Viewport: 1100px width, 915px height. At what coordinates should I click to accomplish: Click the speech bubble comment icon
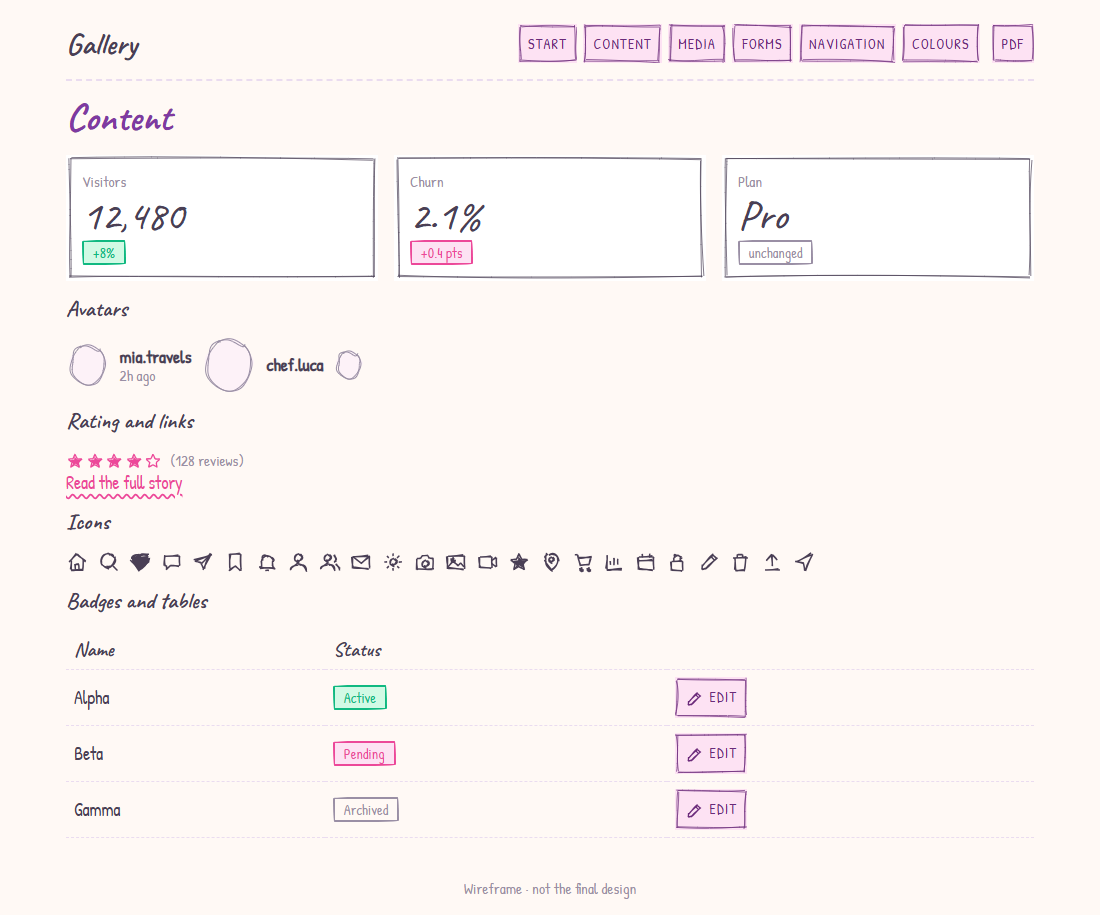[172, 562]
